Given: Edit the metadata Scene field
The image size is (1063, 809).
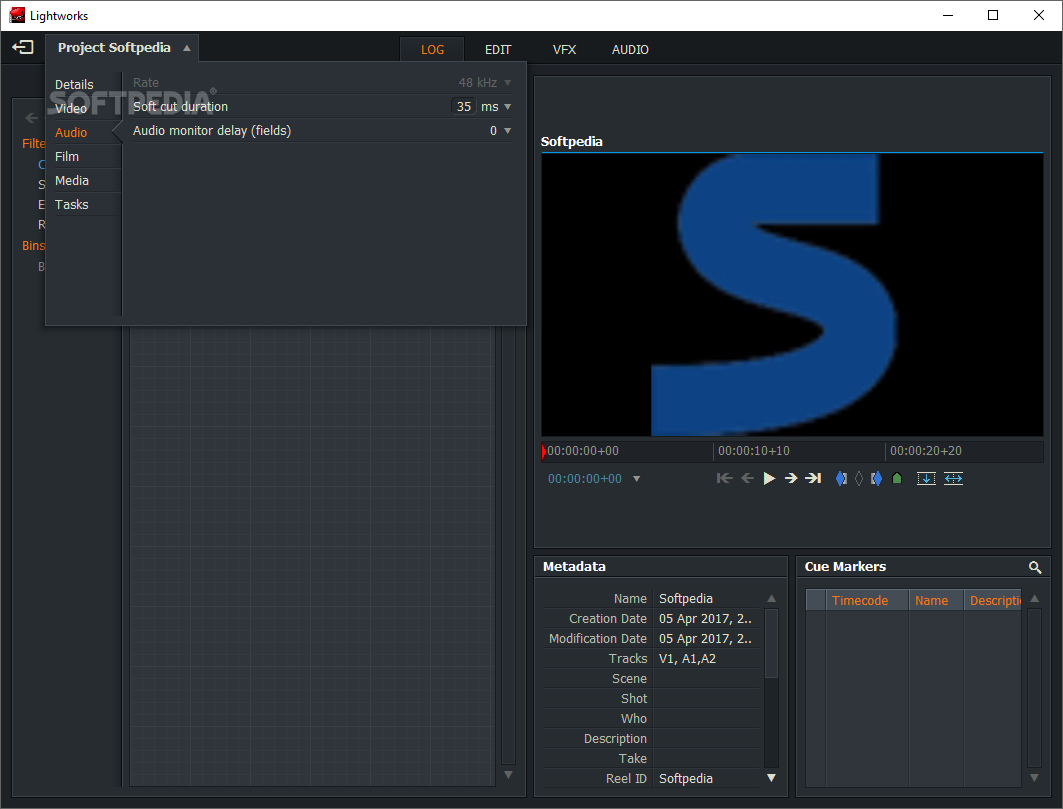Looking at the screenshot, I should pos(708,679).
